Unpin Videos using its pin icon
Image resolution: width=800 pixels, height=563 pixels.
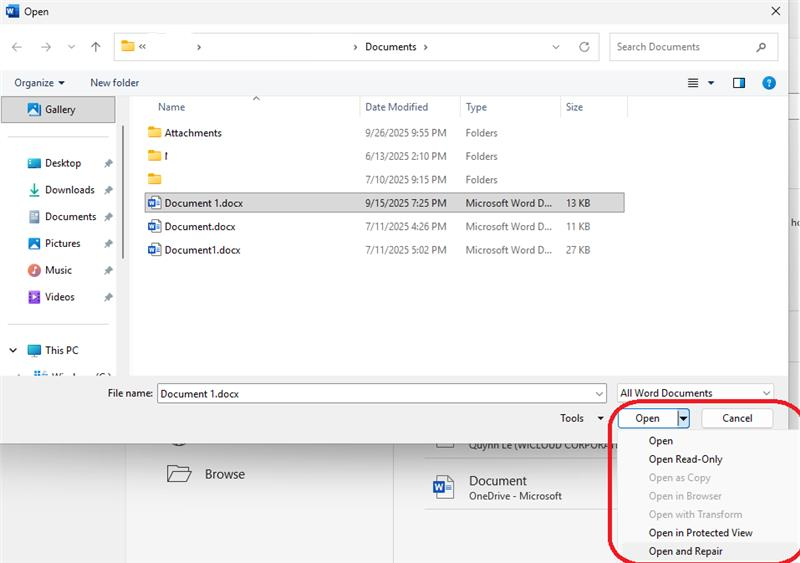pos(108,297)
